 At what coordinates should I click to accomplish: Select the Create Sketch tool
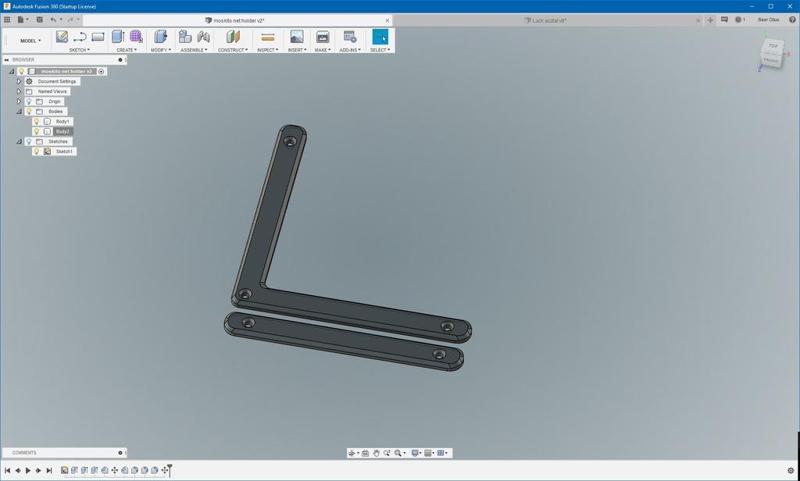point(62,37)
